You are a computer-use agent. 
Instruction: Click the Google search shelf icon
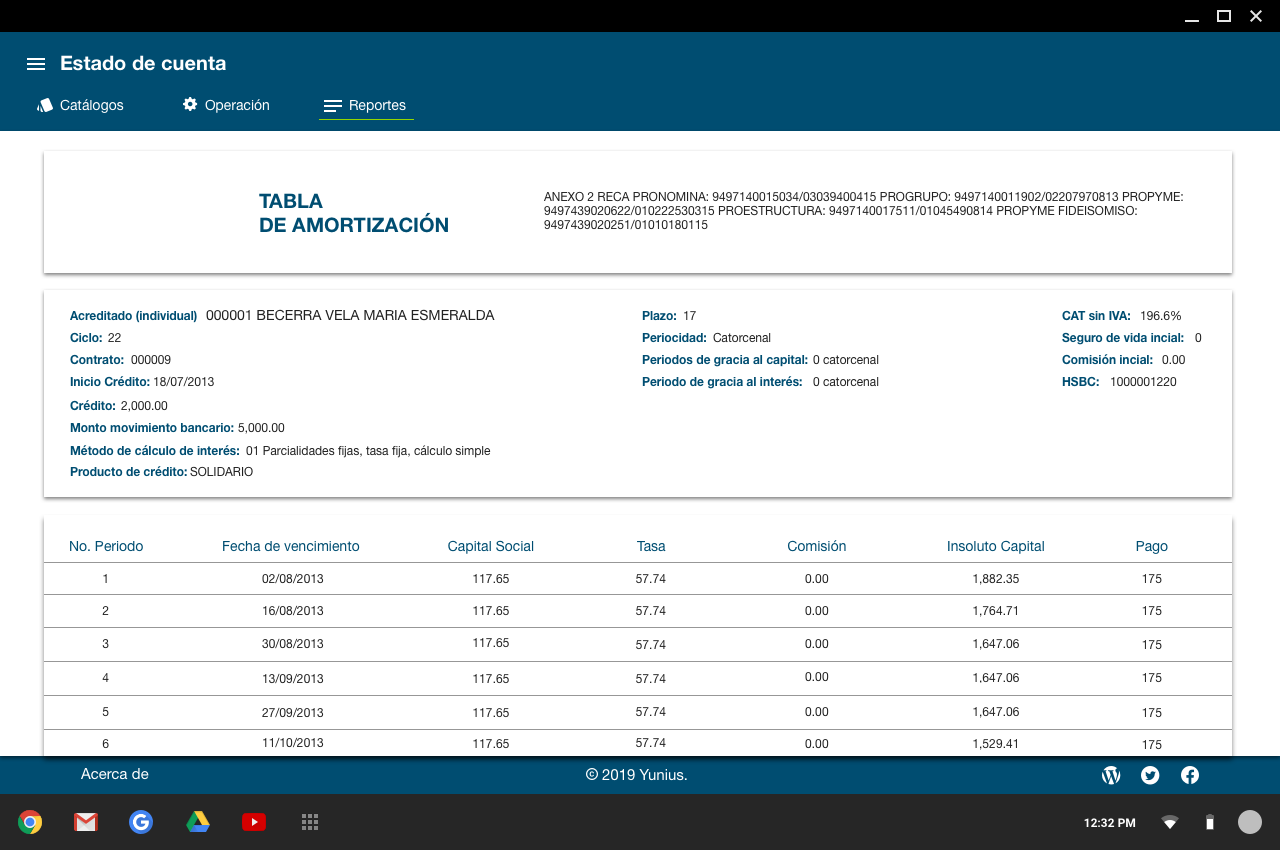pyautogui.click(x=141, y=822)
